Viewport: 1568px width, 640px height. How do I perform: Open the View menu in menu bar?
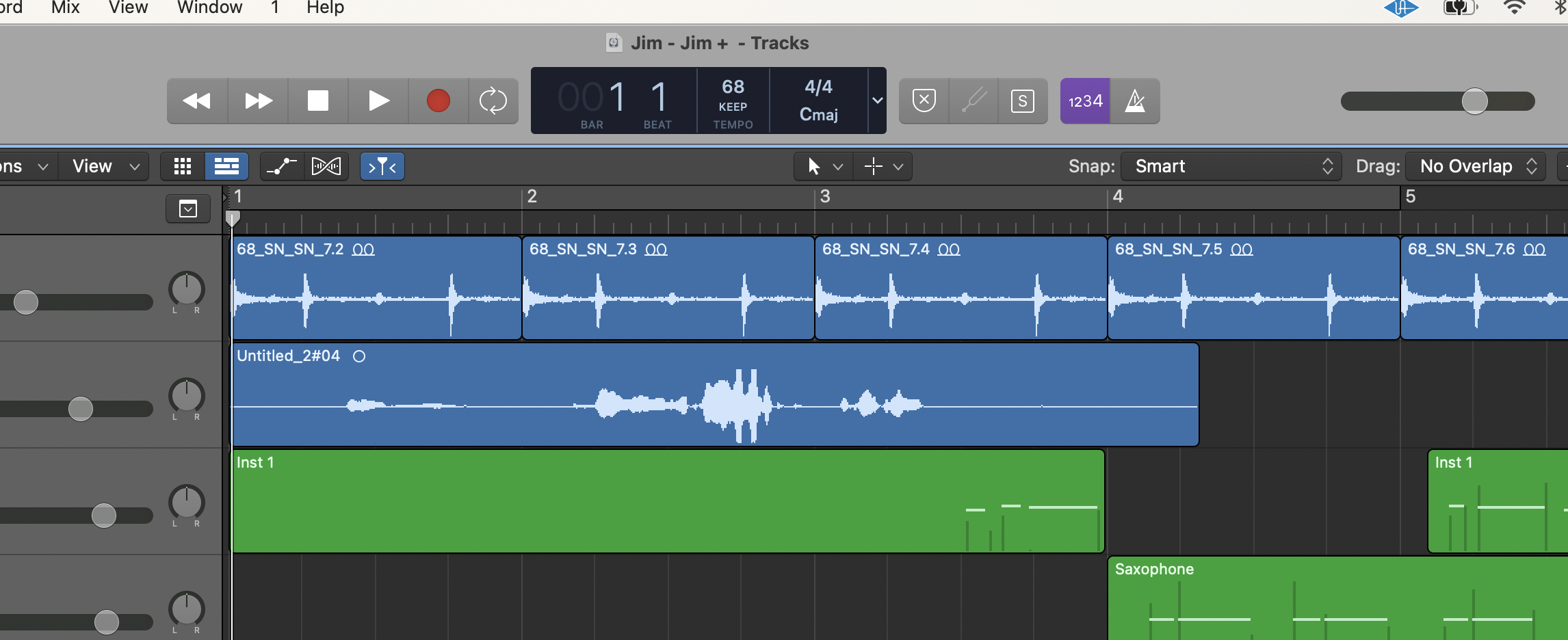129,8
